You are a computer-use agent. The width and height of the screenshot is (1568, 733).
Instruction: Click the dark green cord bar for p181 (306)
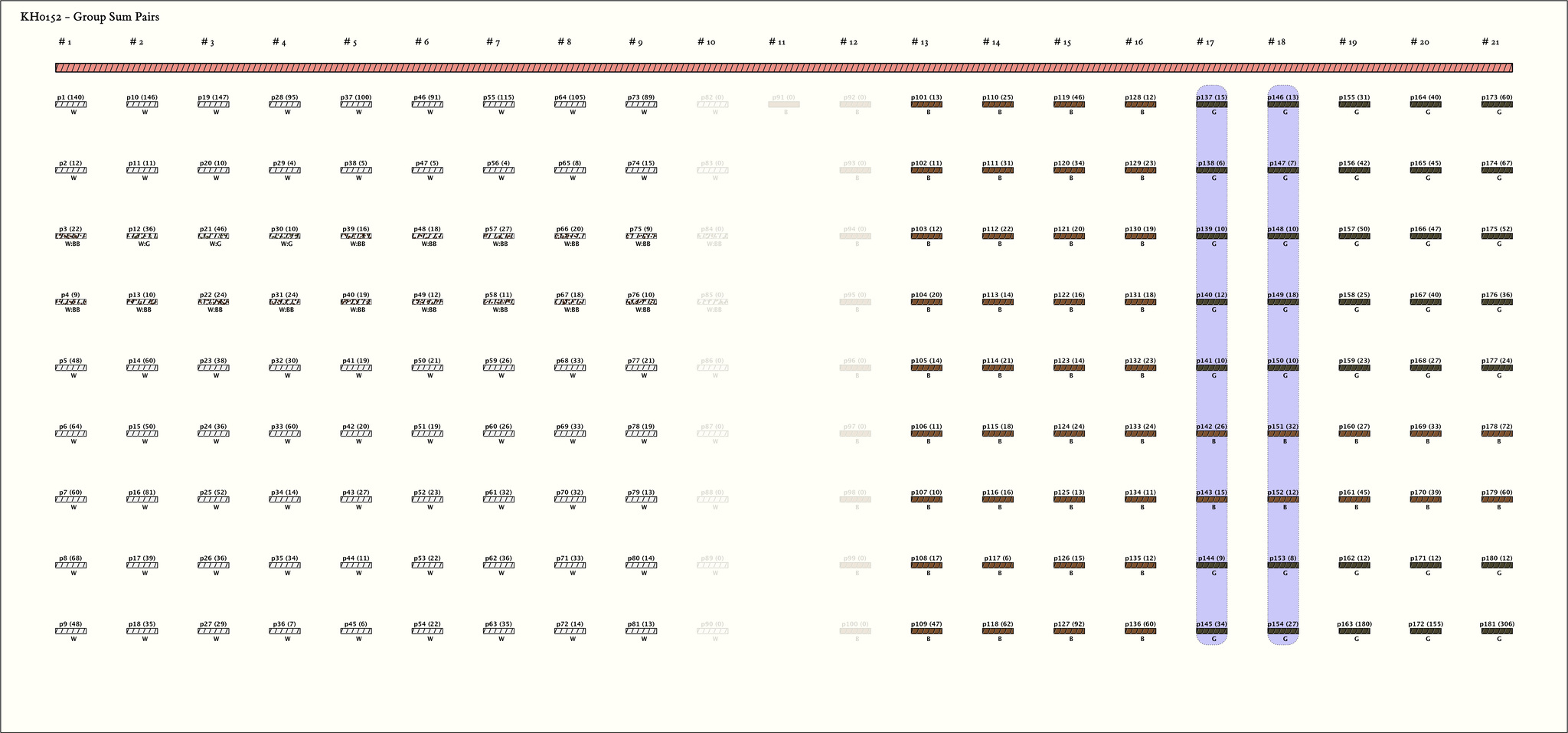(1497, 632)
